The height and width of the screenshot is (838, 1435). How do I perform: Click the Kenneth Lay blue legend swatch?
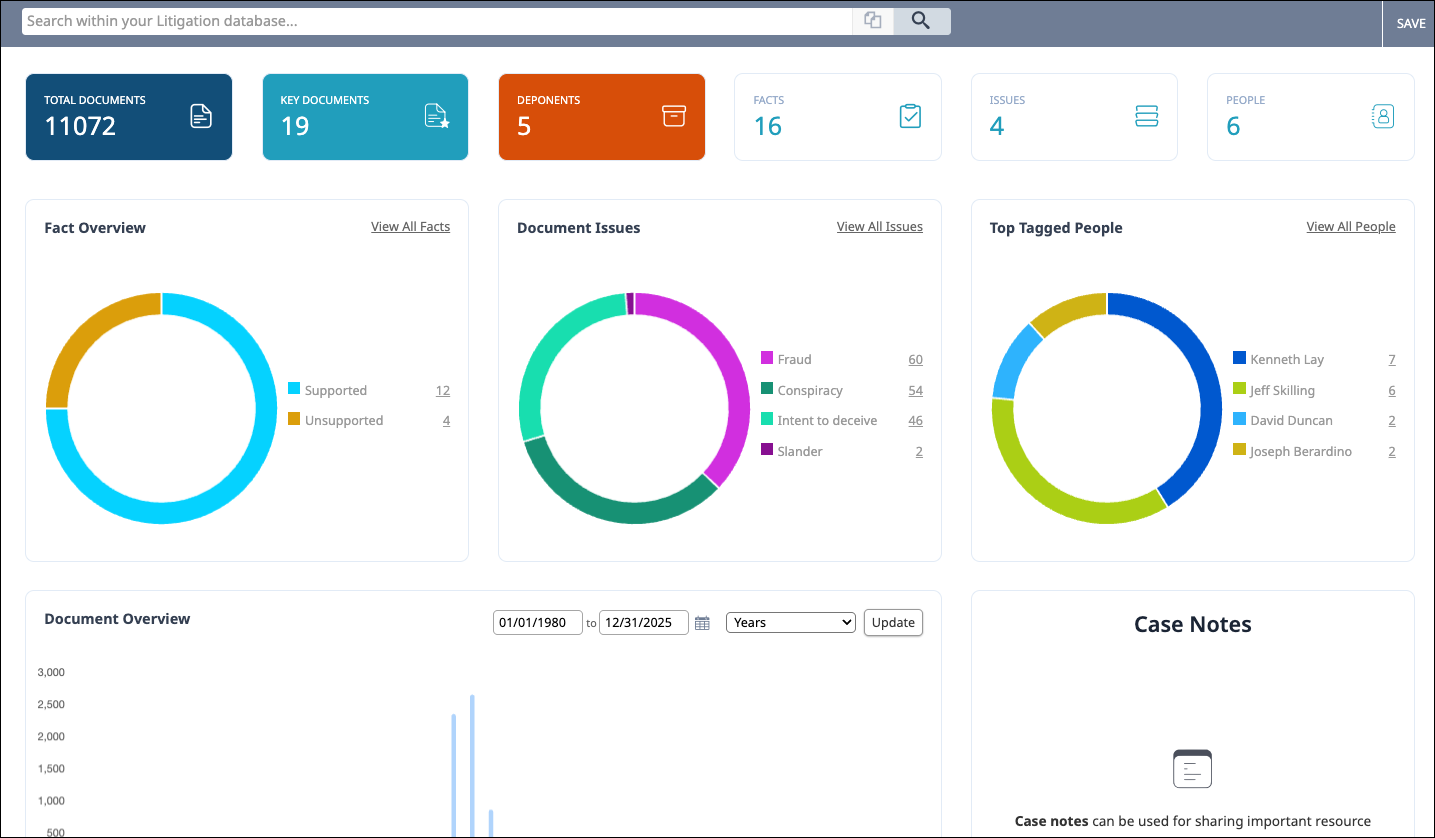pos(1239,358)
